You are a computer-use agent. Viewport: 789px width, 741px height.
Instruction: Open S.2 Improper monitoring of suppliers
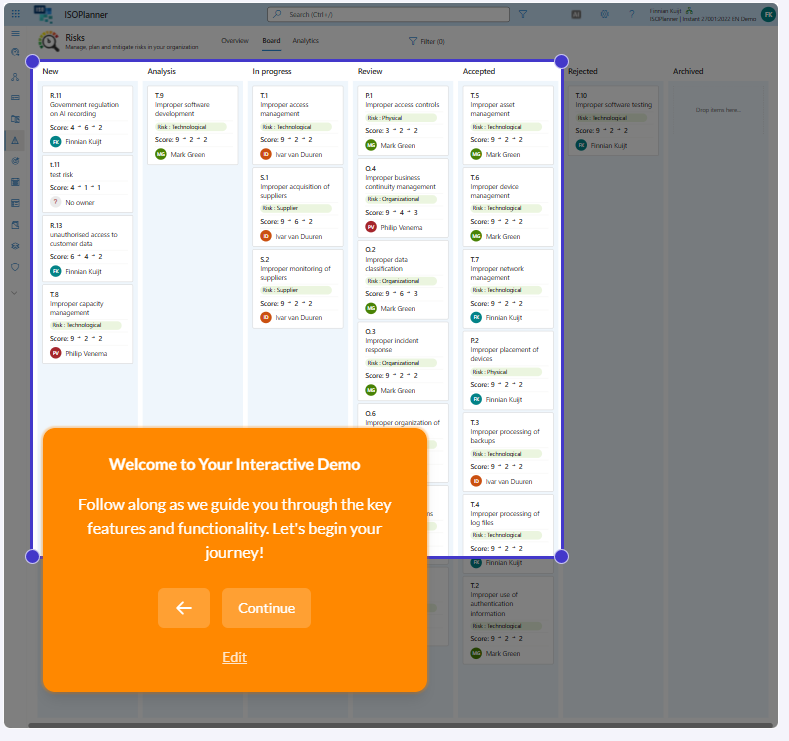point(298,289)
